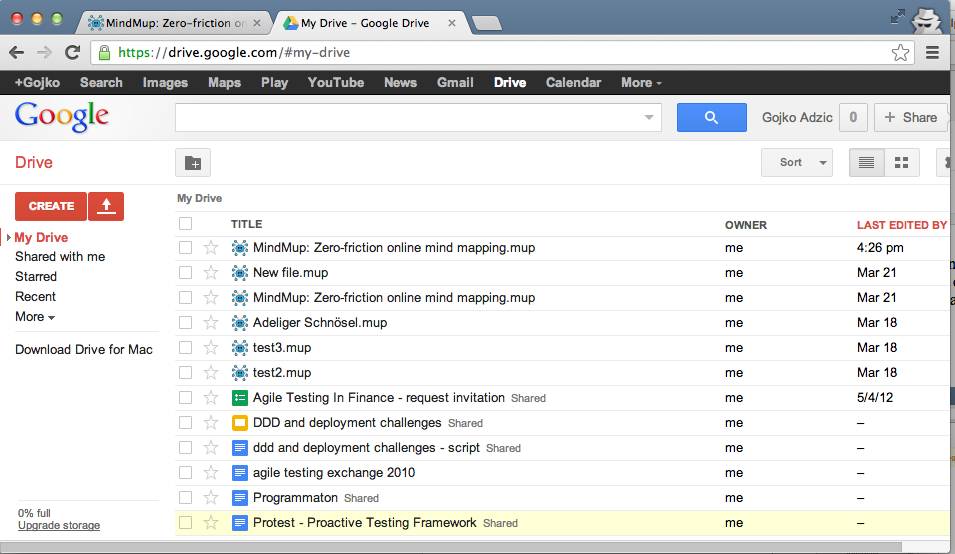
Task: Check the box for ddd and deployment challenges - script
Action: coord(186,447)
